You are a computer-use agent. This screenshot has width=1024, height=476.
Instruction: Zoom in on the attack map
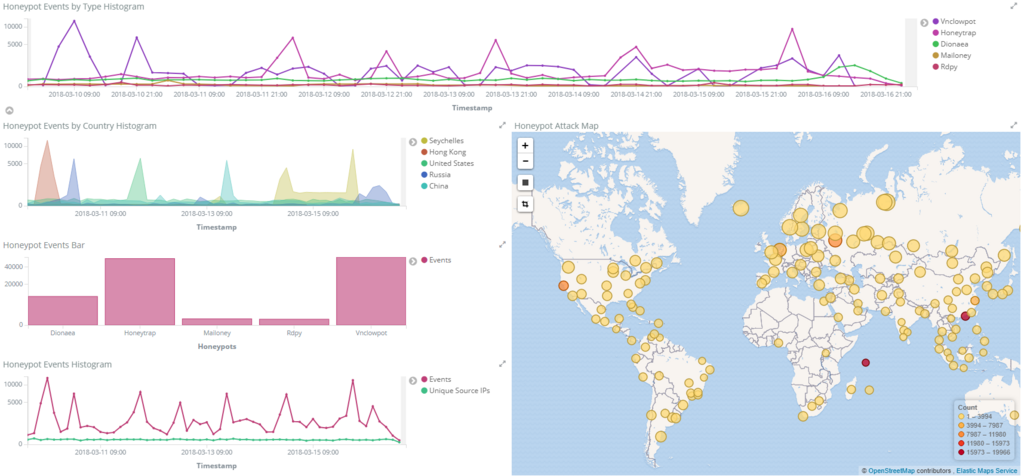(x=525, y=146)
